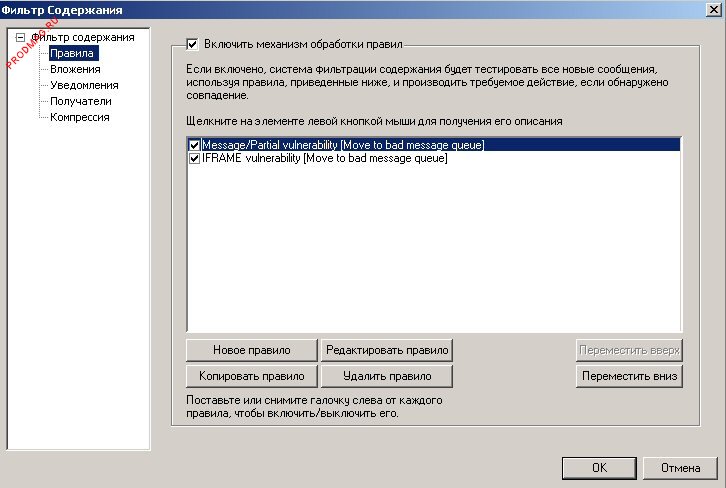Image resolution: width=726 pixels, height=488 pixels.
Task: Click Переместить вниз button
Action: (628, 376)
